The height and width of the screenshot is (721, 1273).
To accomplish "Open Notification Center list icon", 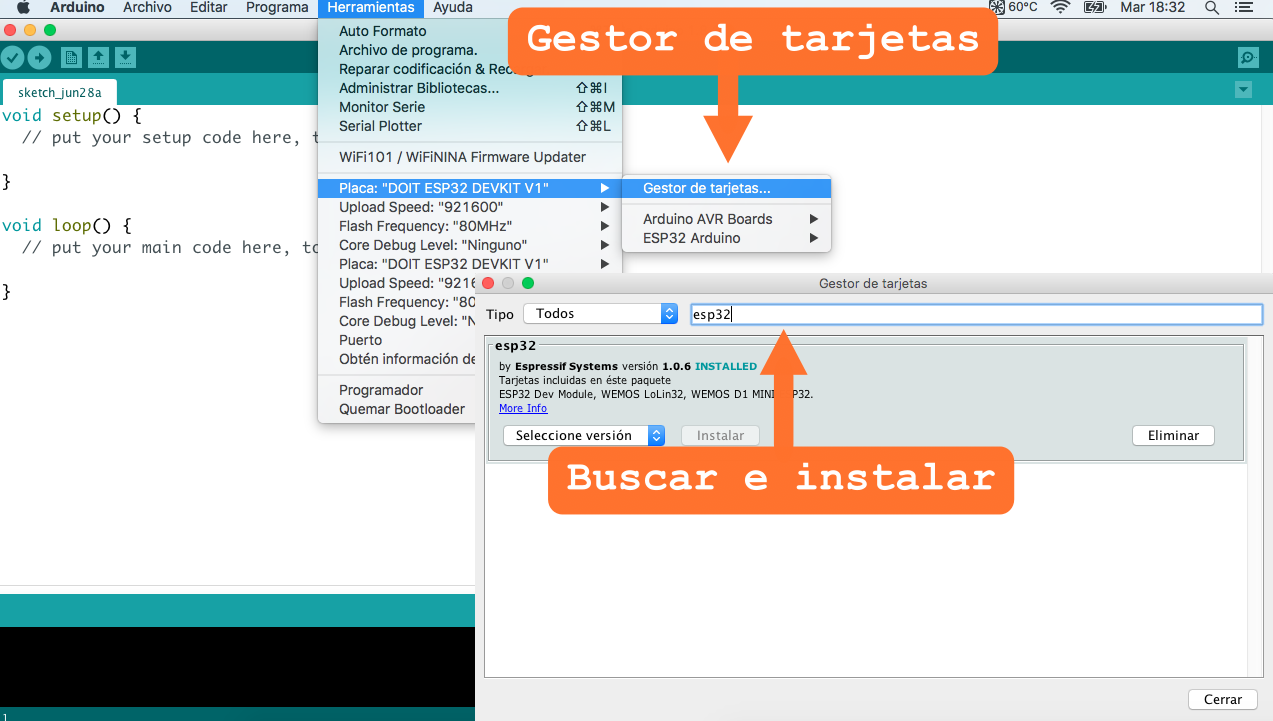I will click(x=1243, y=7).
